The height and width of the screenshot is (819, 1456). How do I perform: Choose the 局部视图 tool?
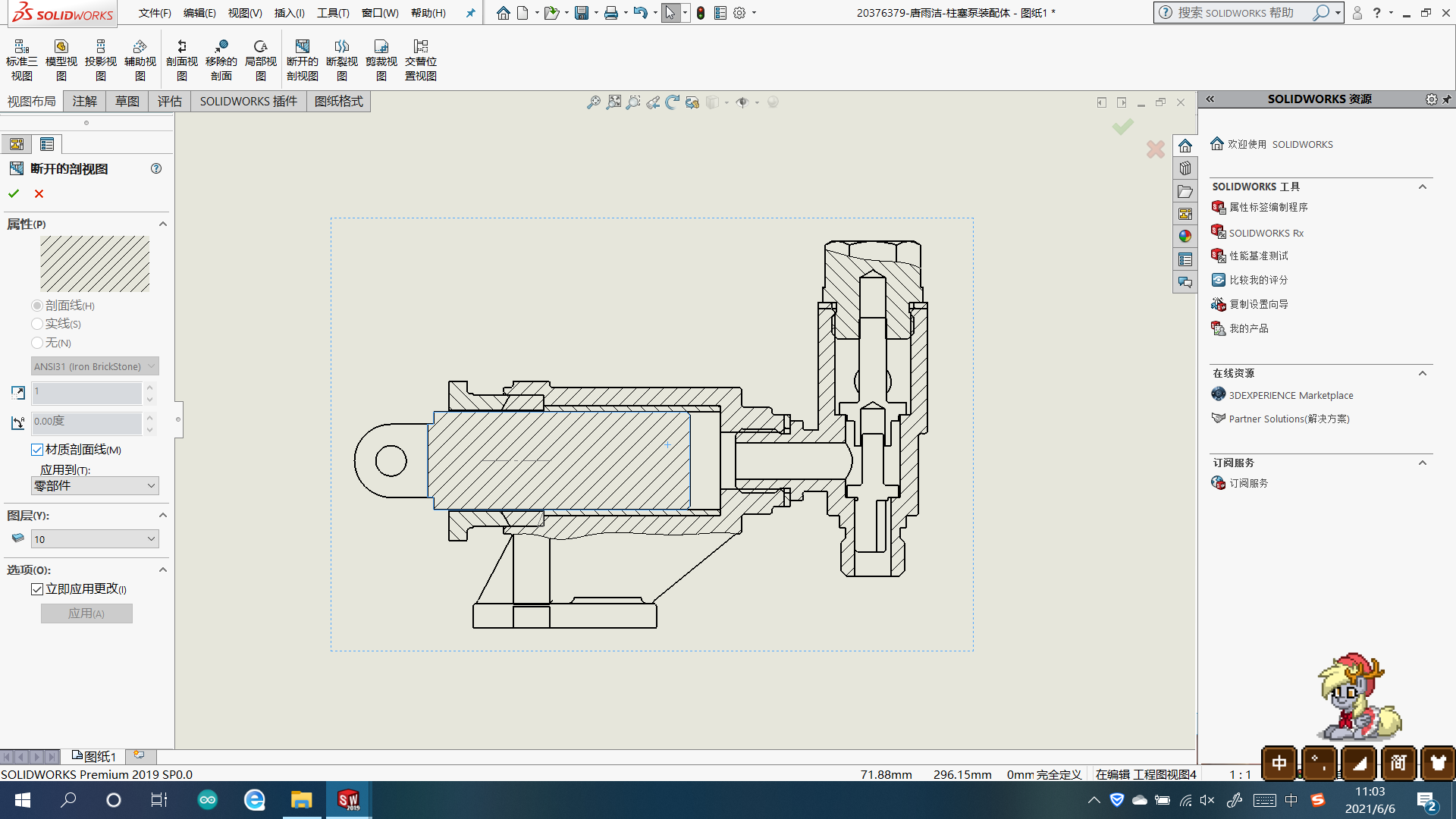(x=261, y=61)
